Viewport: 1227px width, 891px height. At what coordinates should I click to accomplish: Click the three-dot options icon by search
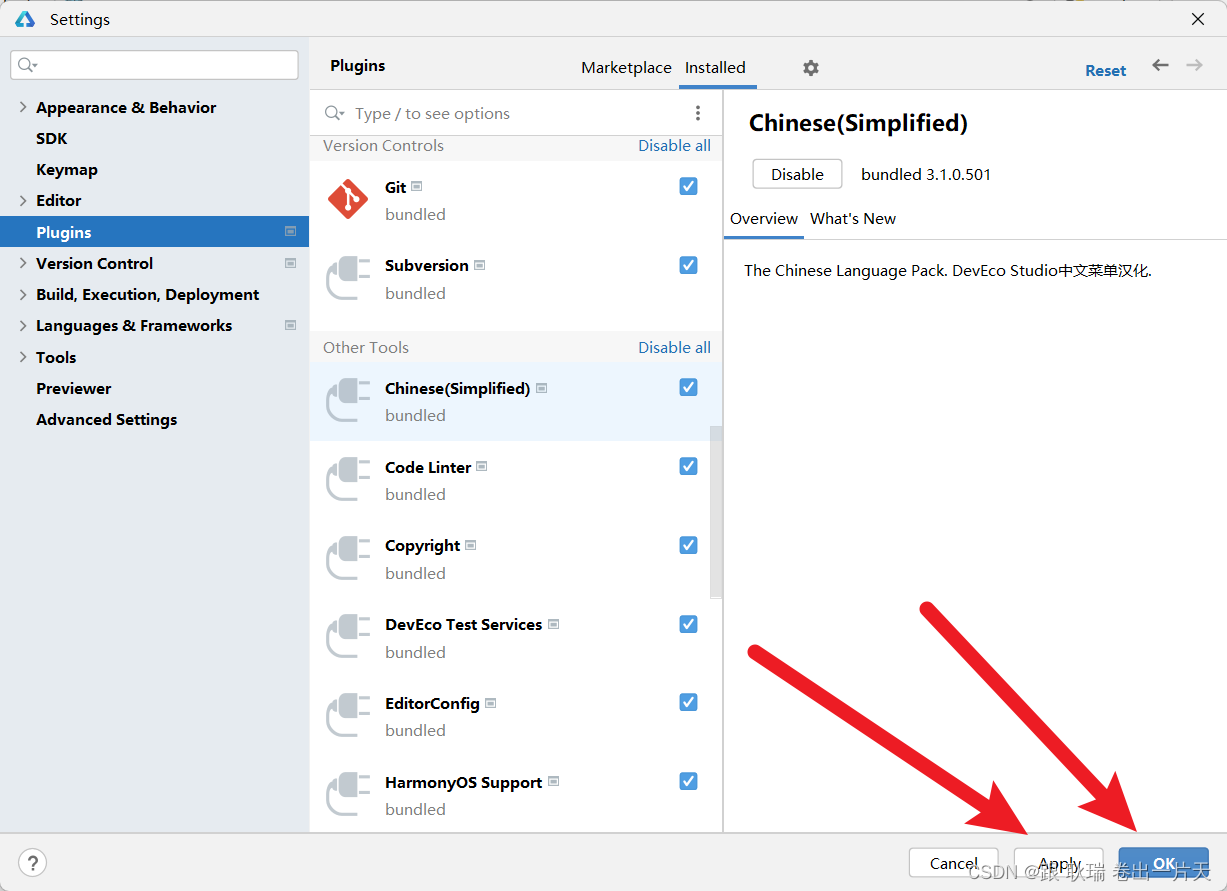pyautogui.click(x=698, y=113)
